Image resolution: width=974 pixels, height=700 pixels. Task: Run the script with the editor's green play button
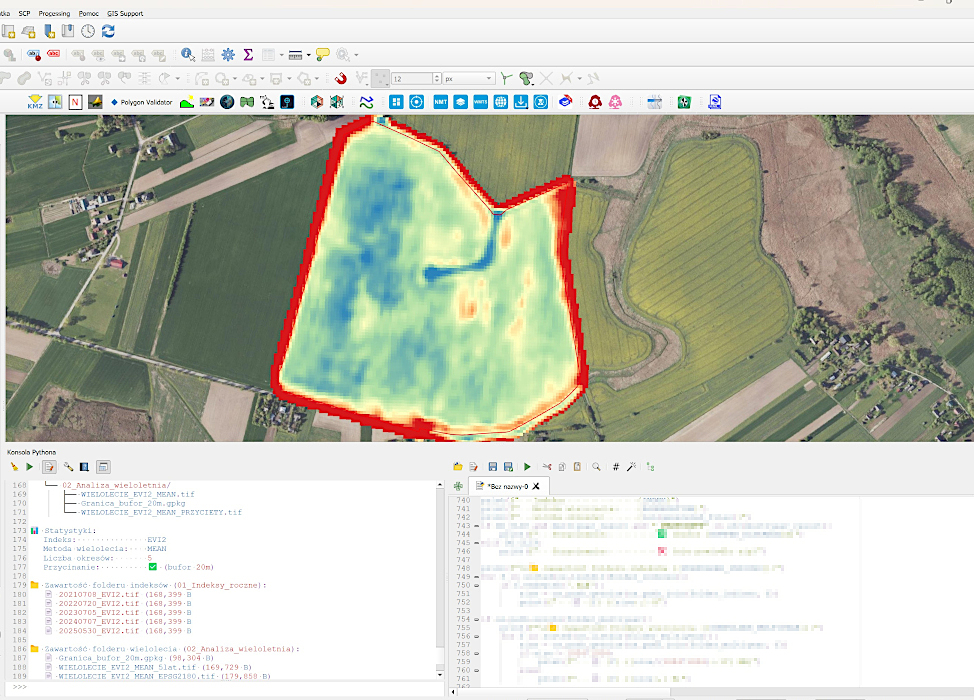pos(527,466)
